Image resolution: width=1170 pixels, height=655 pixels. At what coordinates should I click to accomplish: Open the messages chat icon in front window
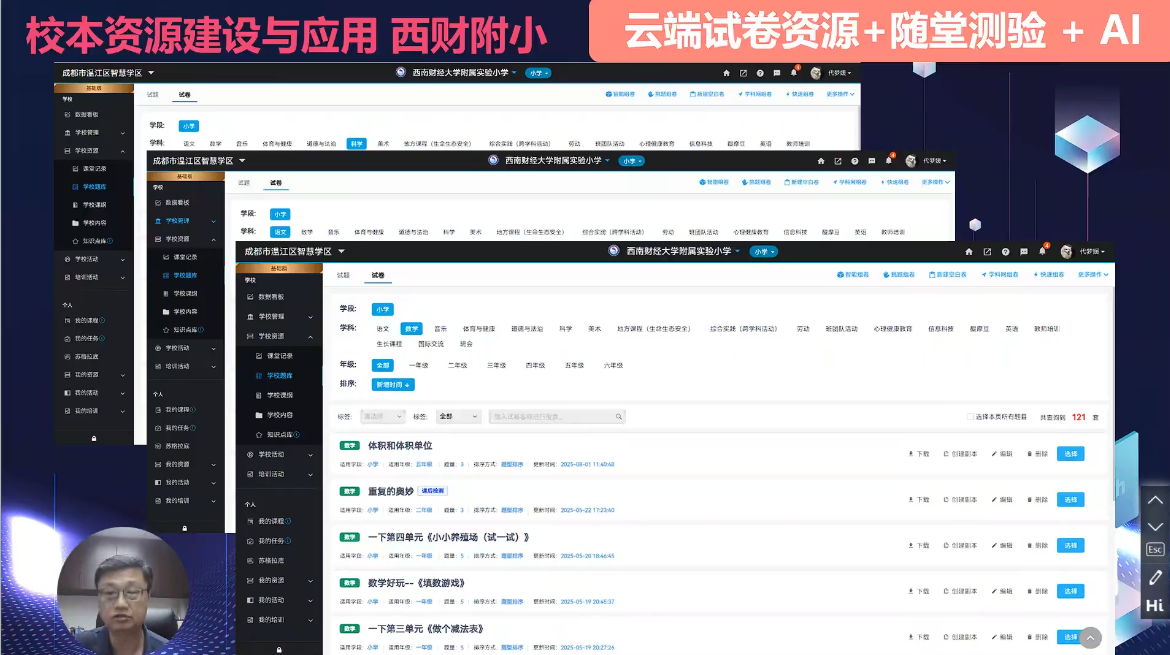[1023, 252]
